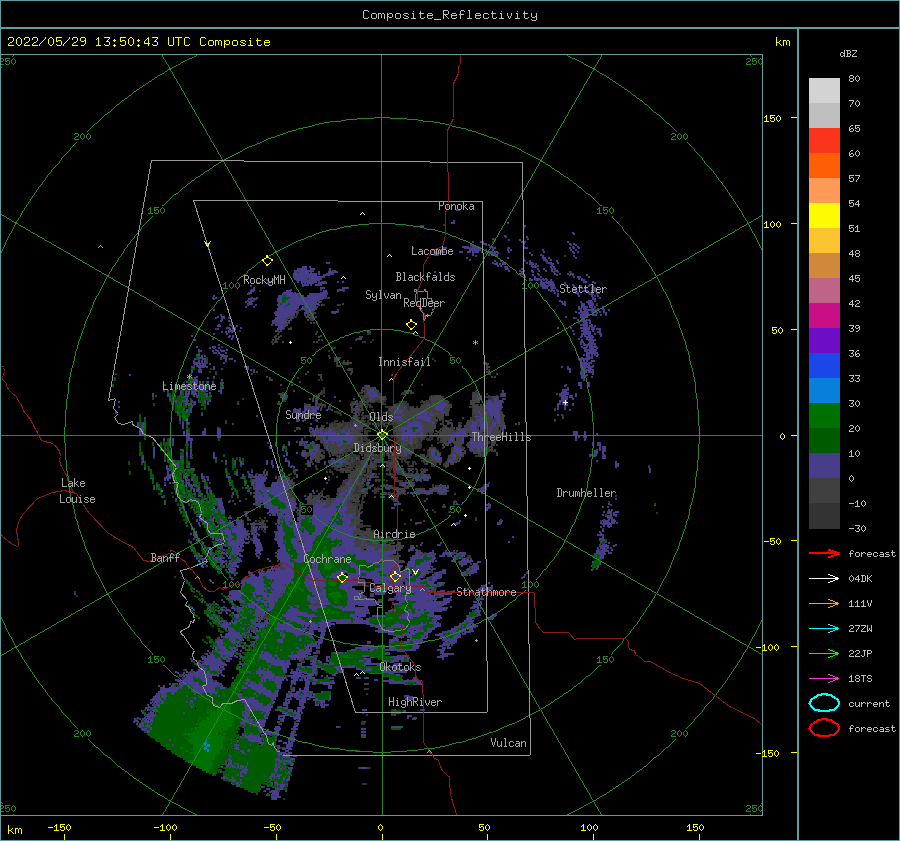900x841 pixels.
Task: Select the yellow diamond marker below Cochrane
Action: 343,577
